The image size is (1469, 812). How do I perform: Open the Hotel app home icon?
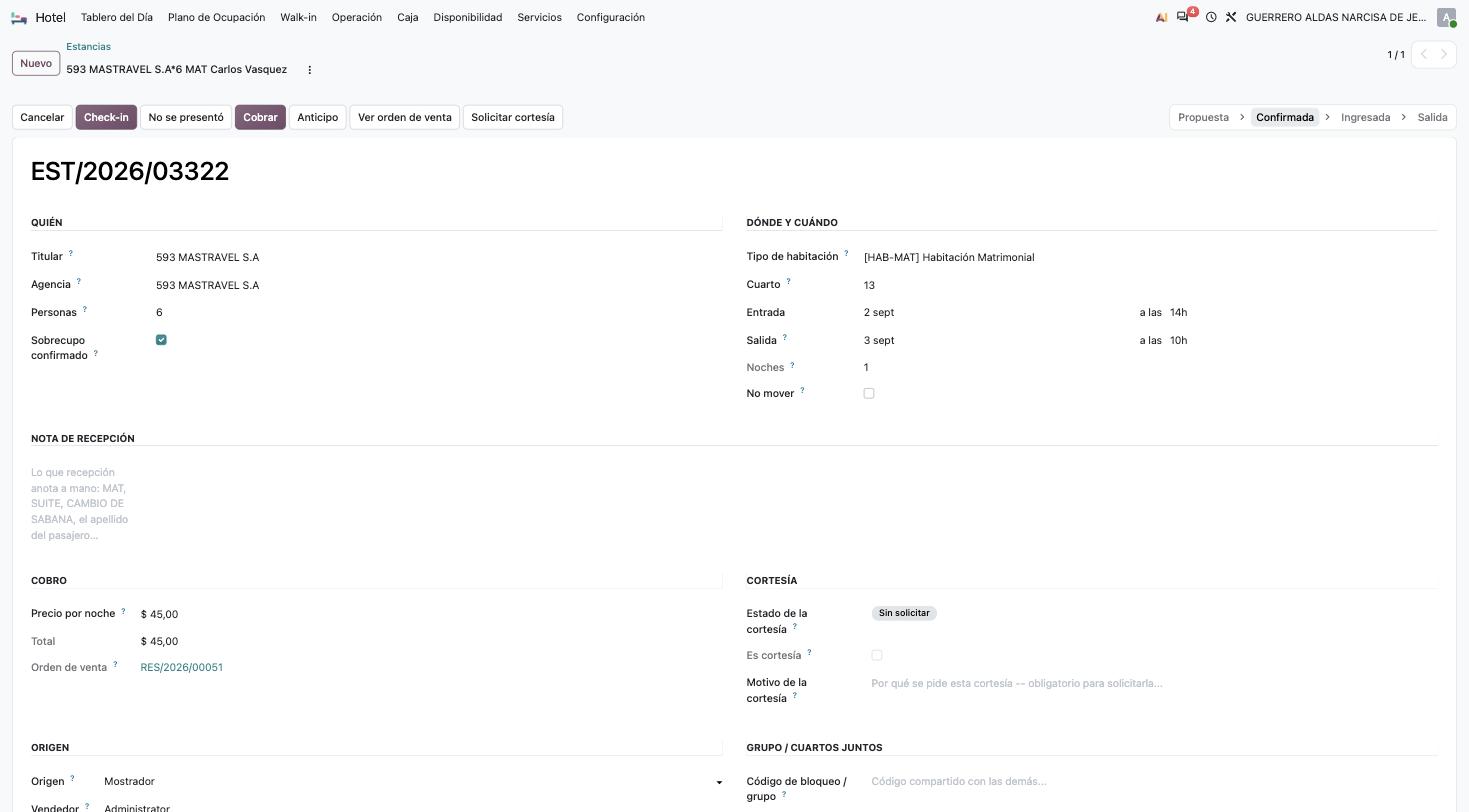click(19, 17)
